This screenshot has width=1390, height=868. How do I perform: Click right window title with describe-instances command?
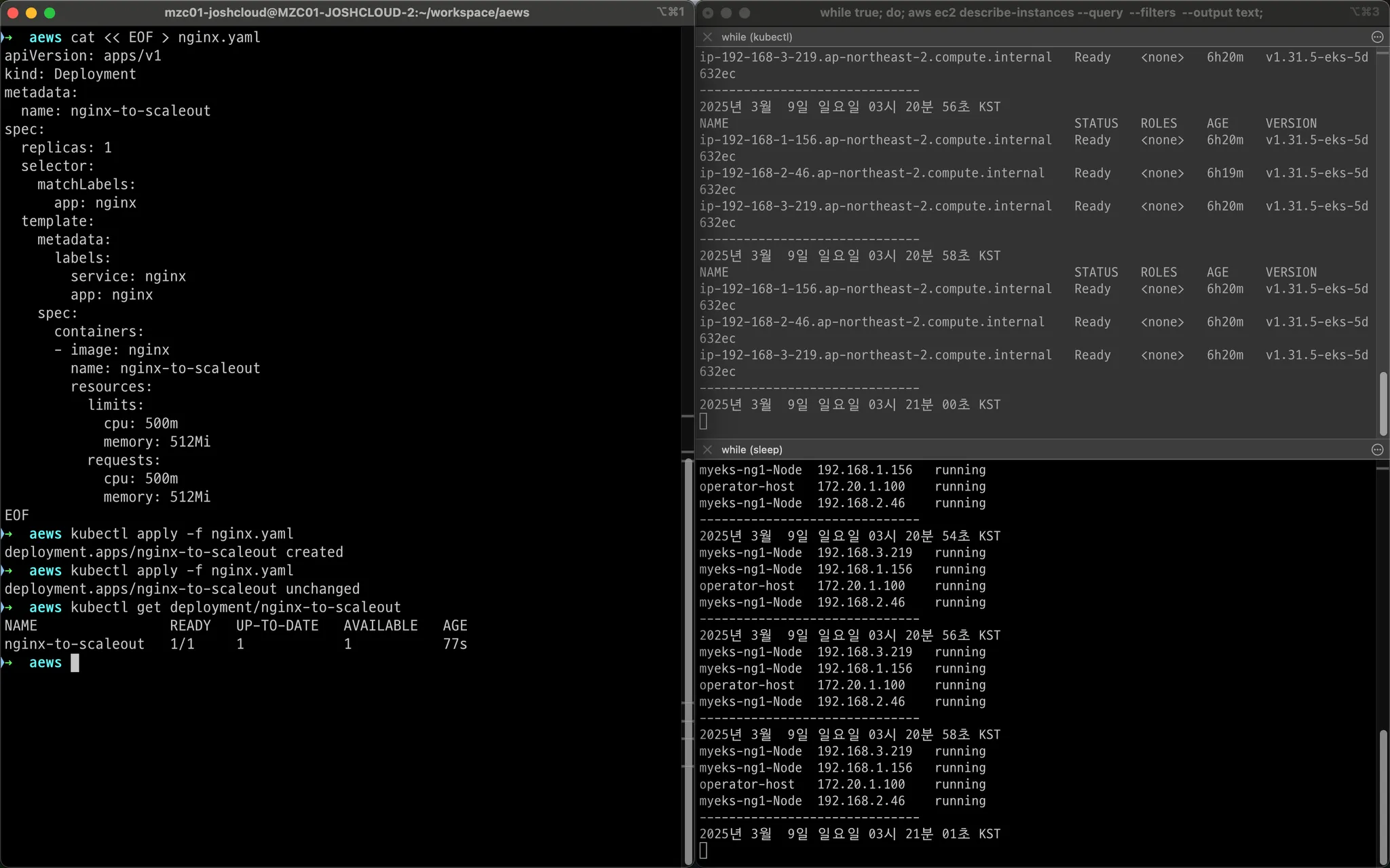[x=1040, y=12]
